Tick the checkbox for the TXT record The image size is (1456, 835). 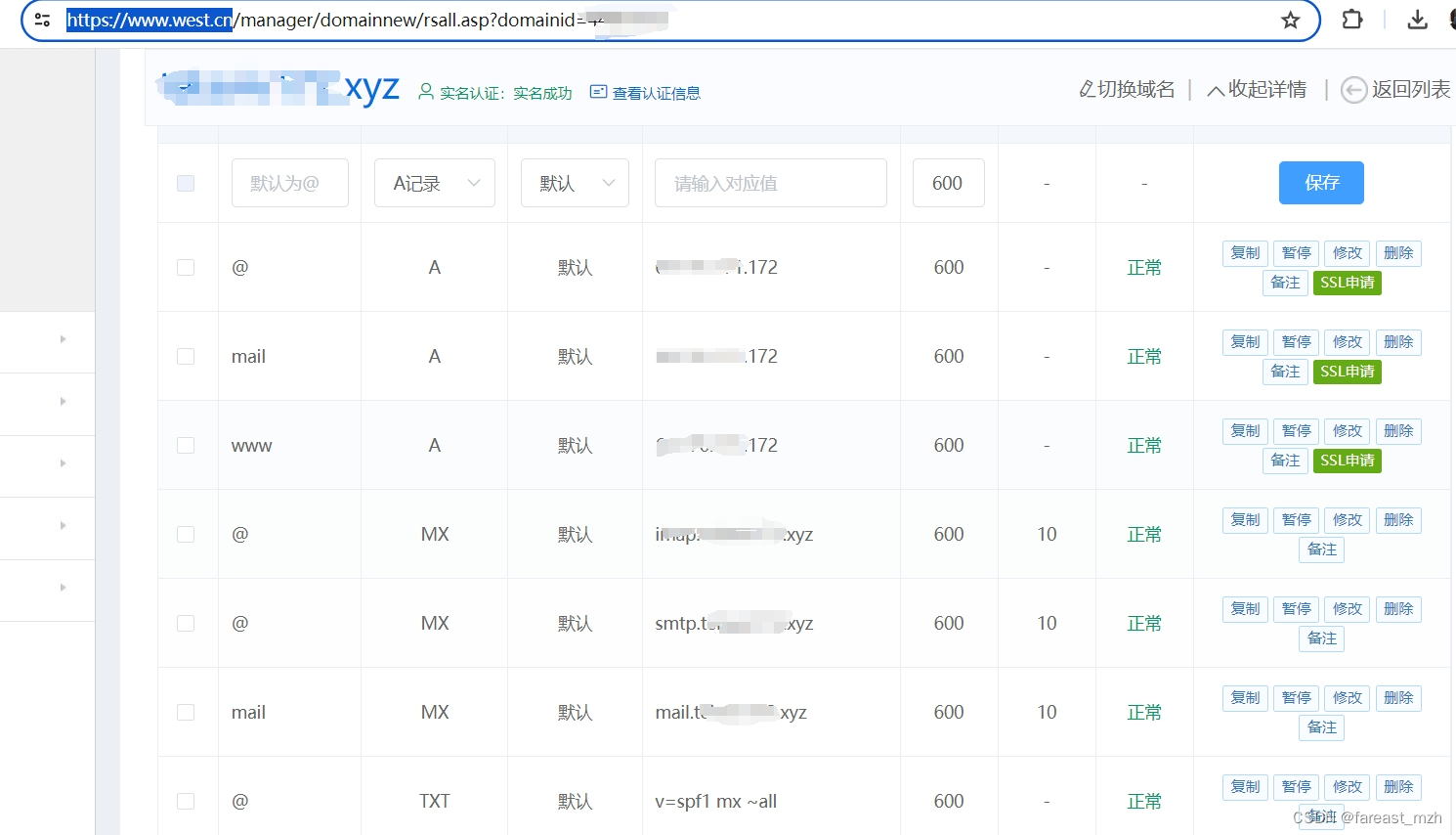(186, 801)
